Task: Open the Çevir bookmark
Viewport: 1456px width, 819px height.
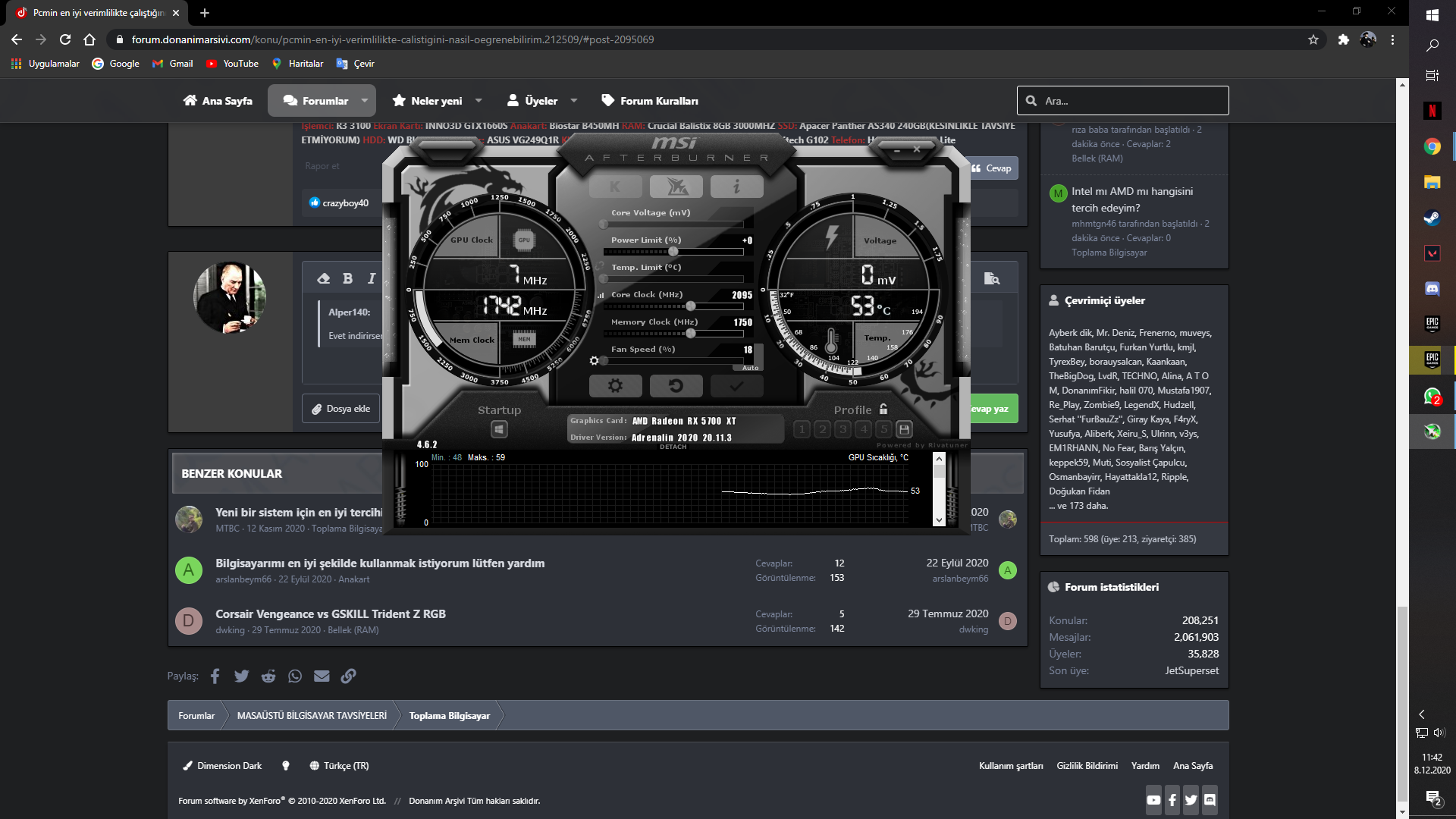Action: 356,64
